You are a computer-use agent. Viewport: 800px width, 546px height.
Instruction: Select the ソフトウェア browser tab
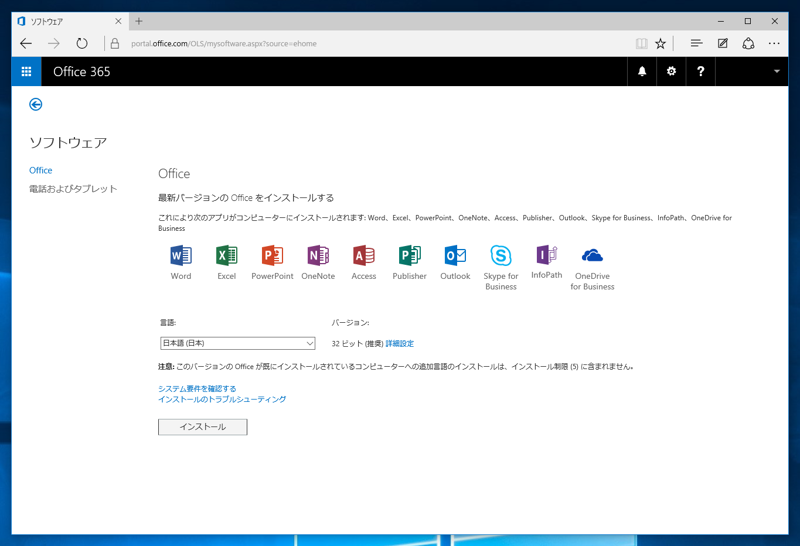69,21
